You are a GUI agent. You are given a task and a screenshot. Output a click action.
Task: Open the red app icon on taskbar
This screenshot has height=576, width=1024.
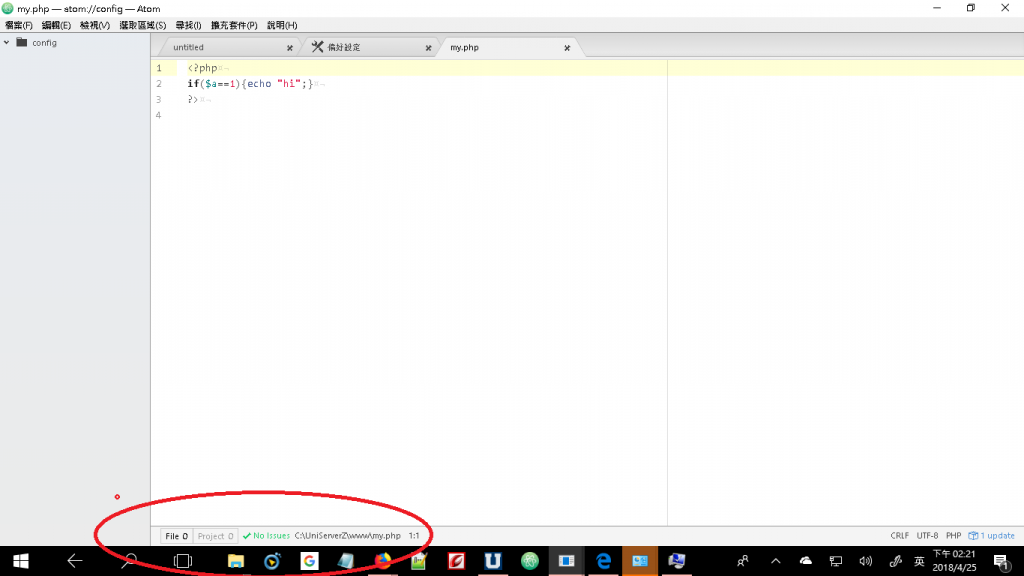coord(456,561)
